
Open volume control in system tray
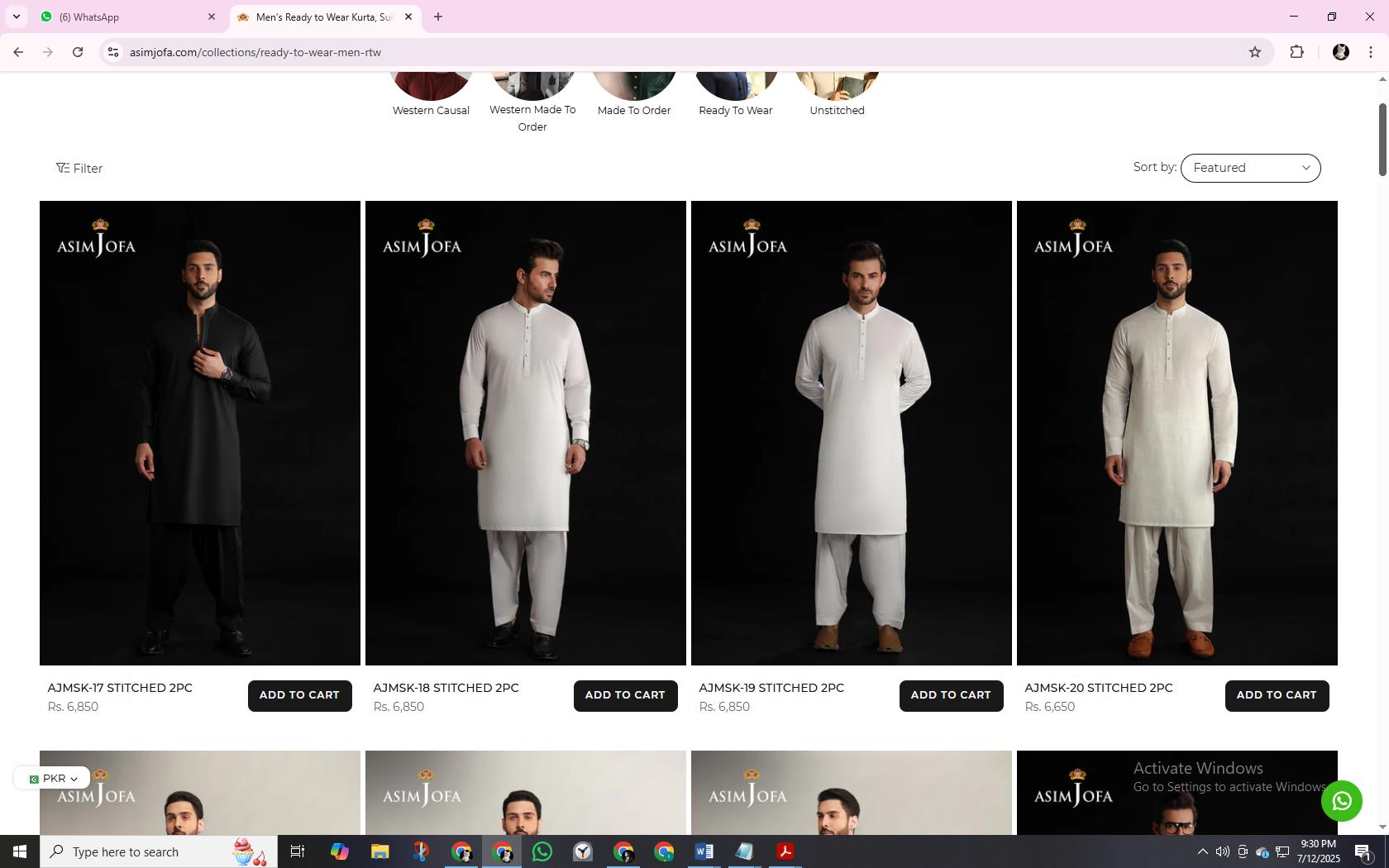(1223, 851)
